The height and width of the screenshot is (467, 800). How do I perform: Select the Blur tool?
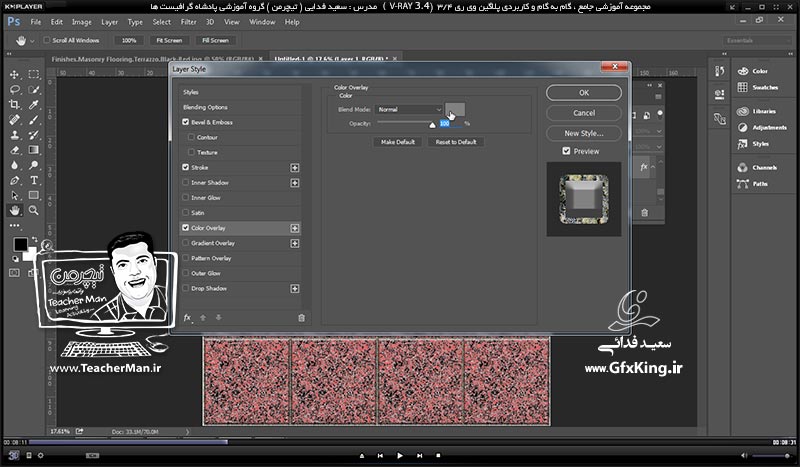[14, 165]
